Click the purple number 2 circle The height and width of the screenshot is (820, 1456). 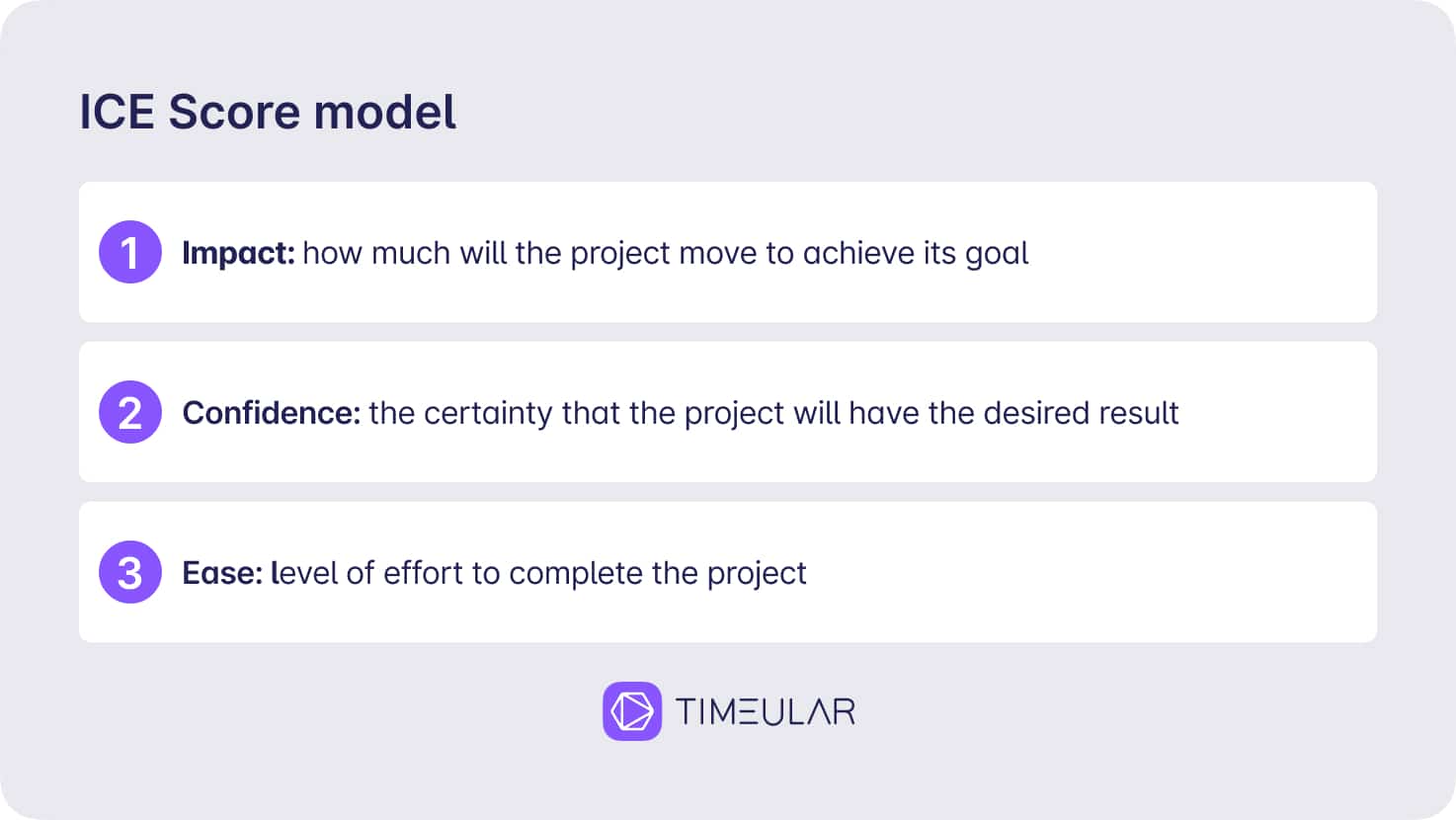click(130, 412)
